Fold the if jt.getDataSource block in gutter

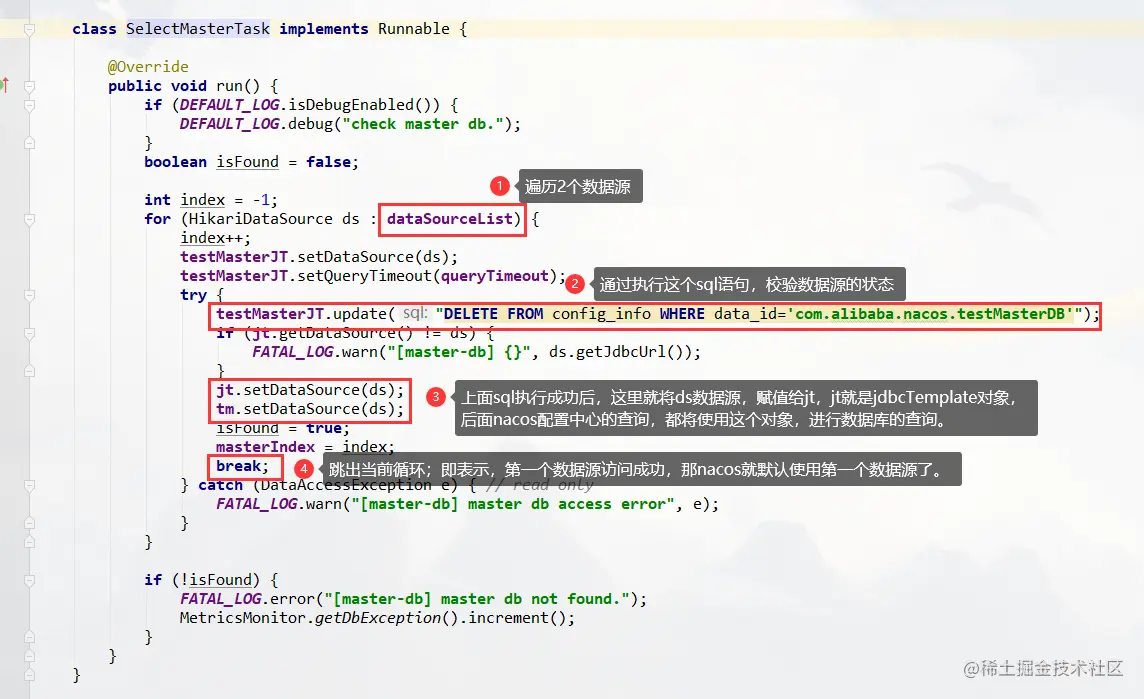click(29, 333)
